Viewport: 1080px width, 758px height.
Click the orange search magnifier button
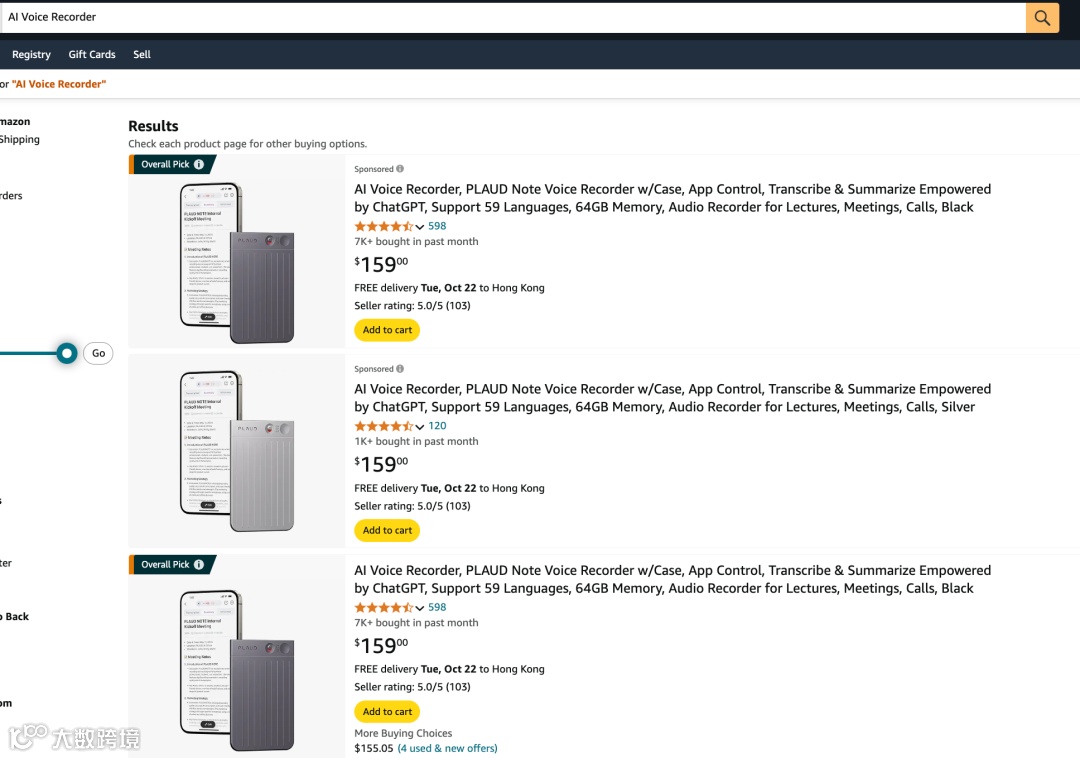tap(1042, 18)
